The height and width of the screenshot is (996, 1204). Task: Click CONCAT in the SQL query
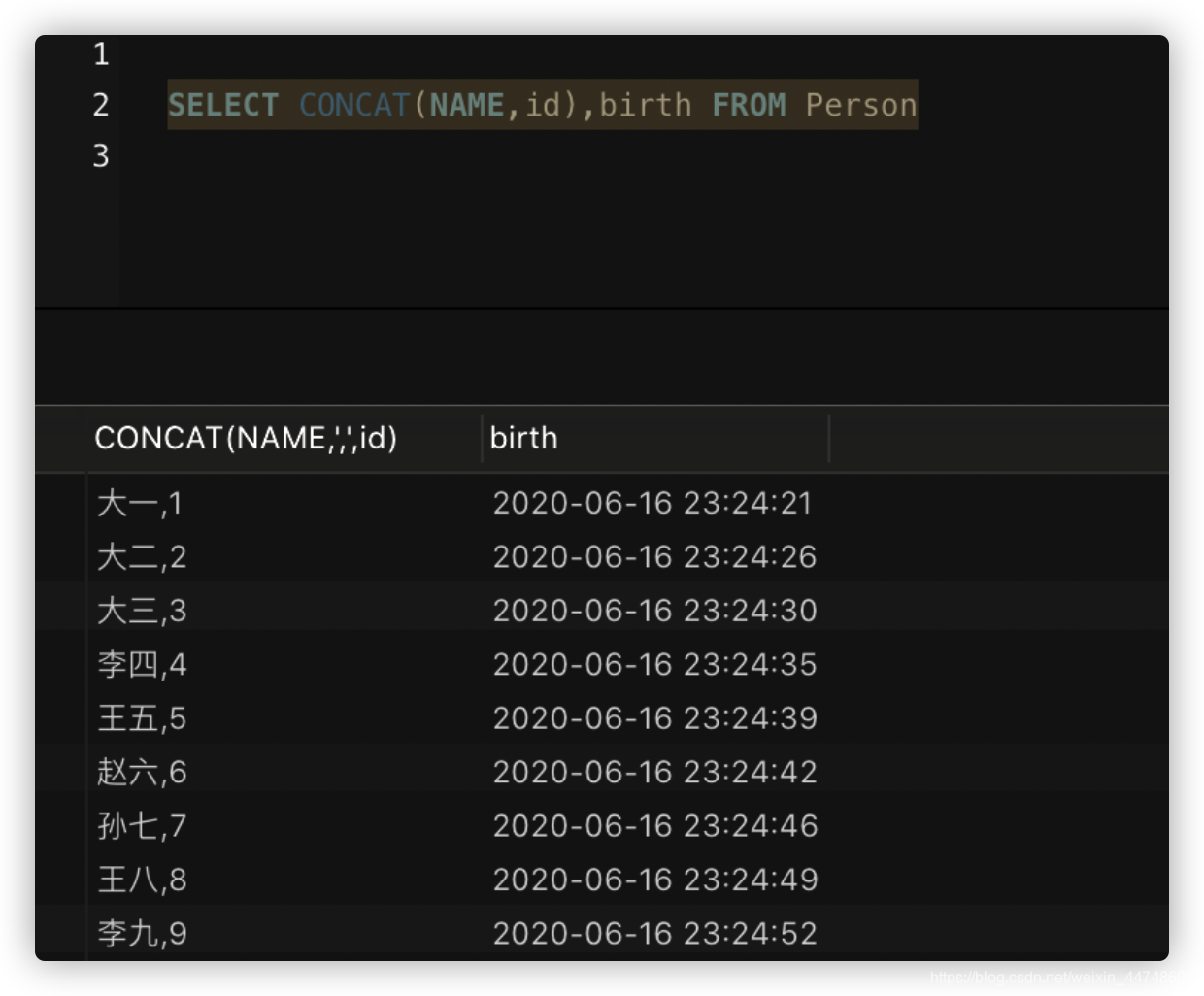(353, 105)
